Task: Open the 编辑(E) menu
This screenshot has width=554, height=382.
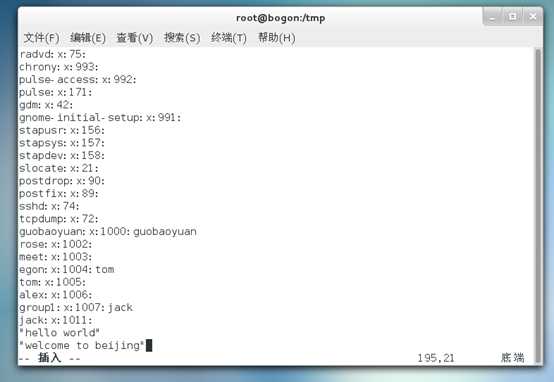Action: 88,38
